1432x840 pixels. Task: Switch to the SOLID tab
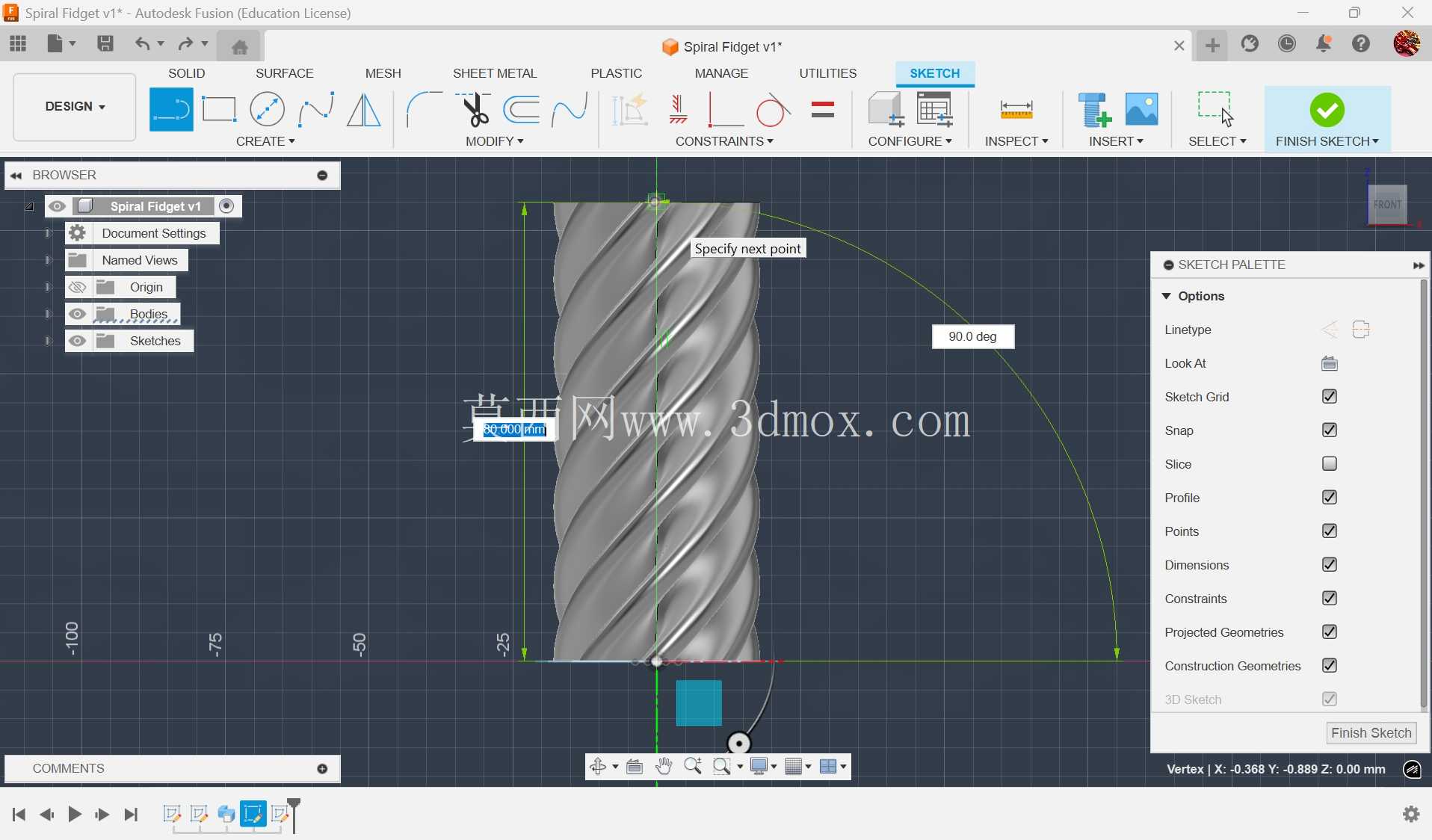[186, 73]
